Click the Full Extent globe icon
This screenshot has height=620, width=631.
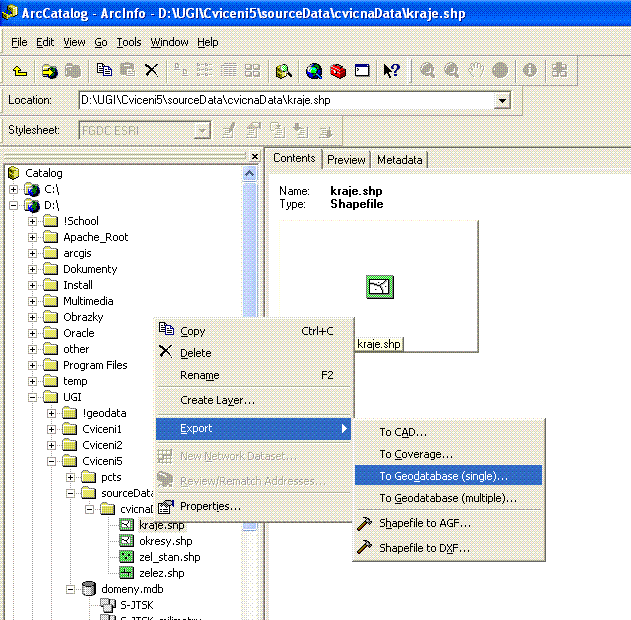click(500, 70)
